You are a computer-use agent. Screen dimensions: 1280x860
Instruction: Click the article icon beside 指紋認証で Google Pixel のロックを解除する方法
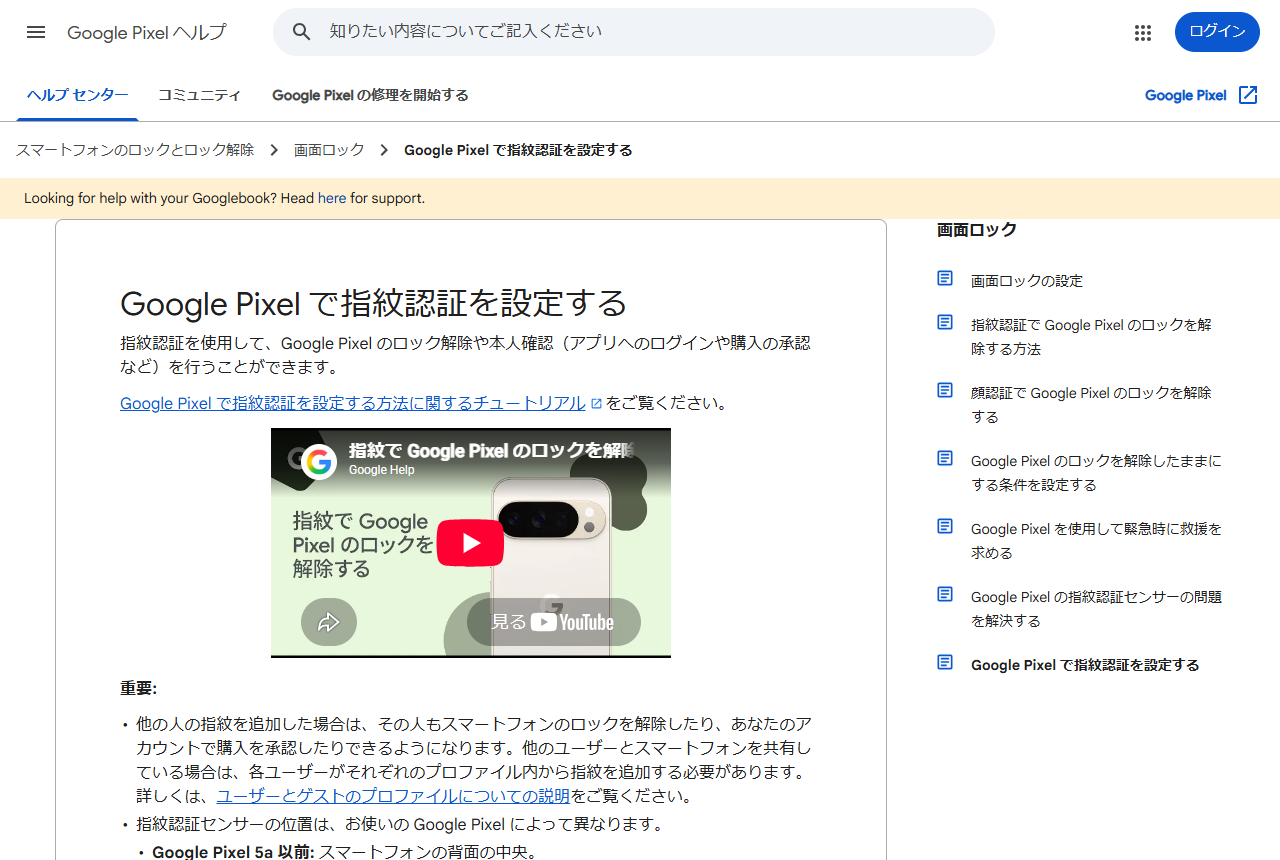[945, 322]
